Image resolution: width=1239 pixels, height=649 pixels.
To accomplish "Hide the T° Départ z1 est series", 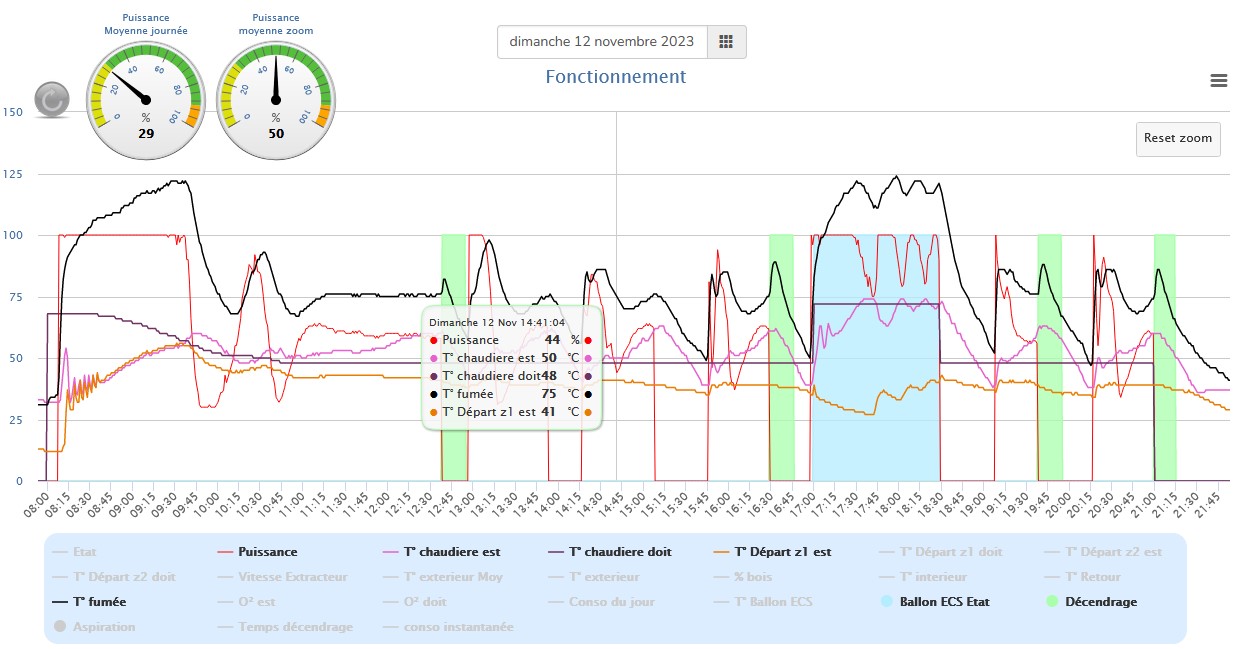I will tap(773, 551).
